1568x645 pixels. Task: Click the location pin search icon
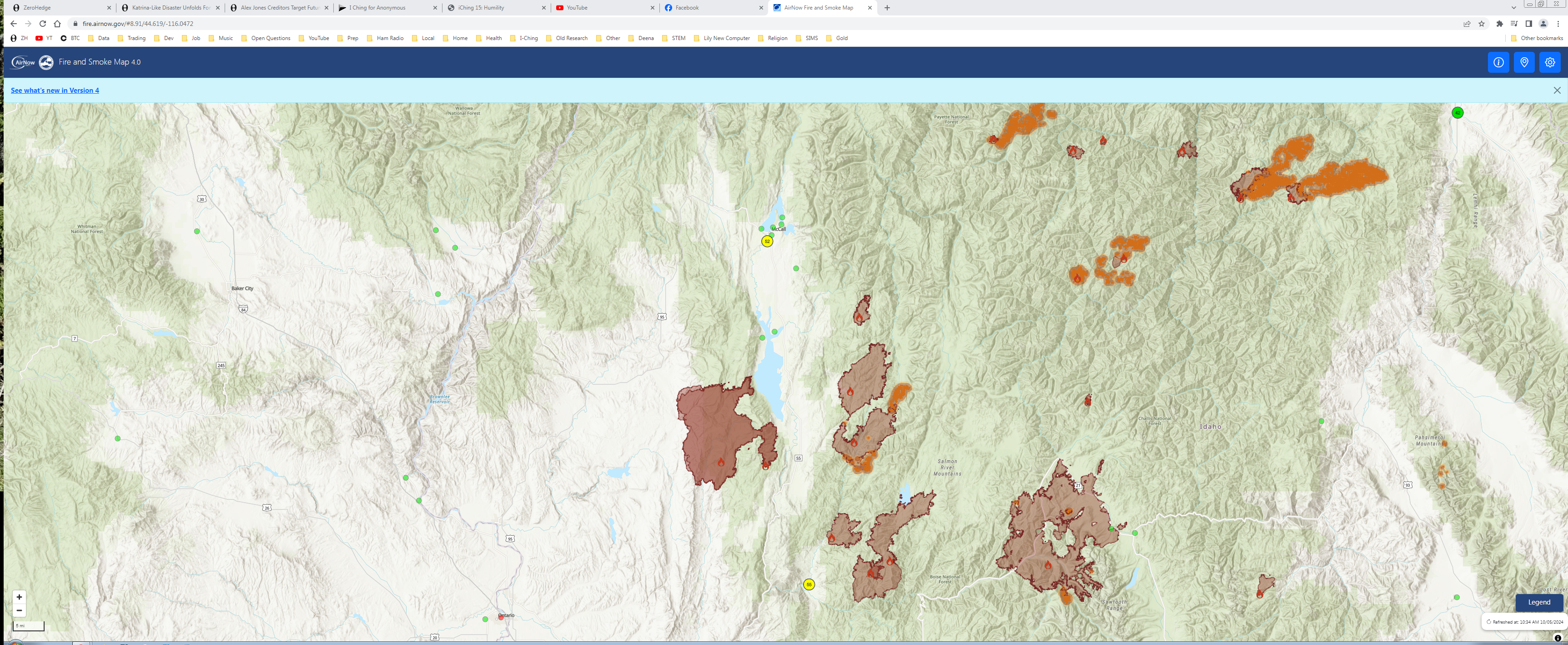1523,62
